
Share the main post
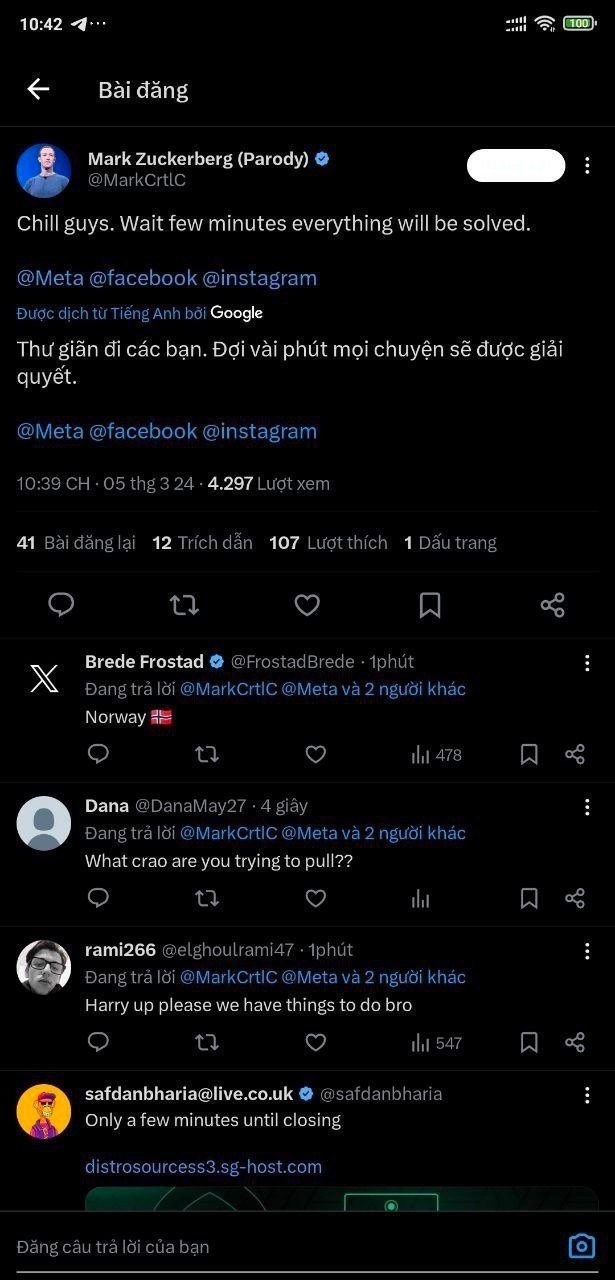pos(552,604)
